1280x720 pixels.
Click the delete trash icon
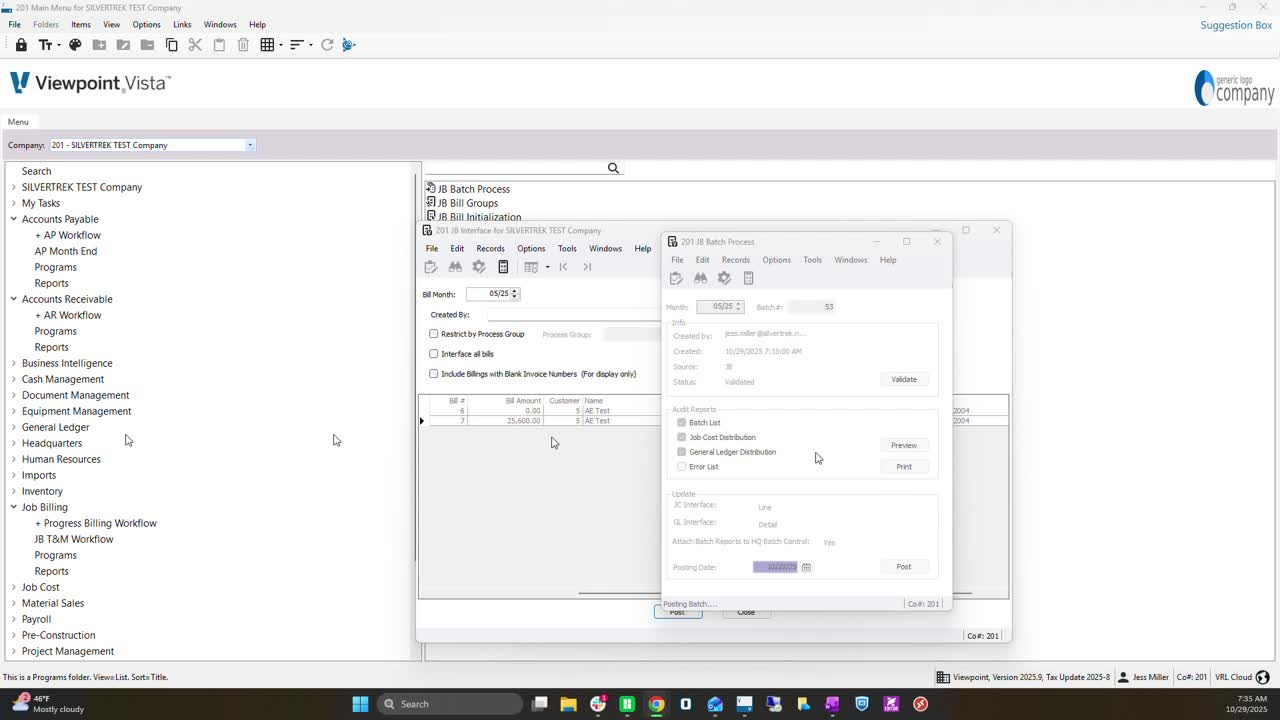(x=243, y=45)
